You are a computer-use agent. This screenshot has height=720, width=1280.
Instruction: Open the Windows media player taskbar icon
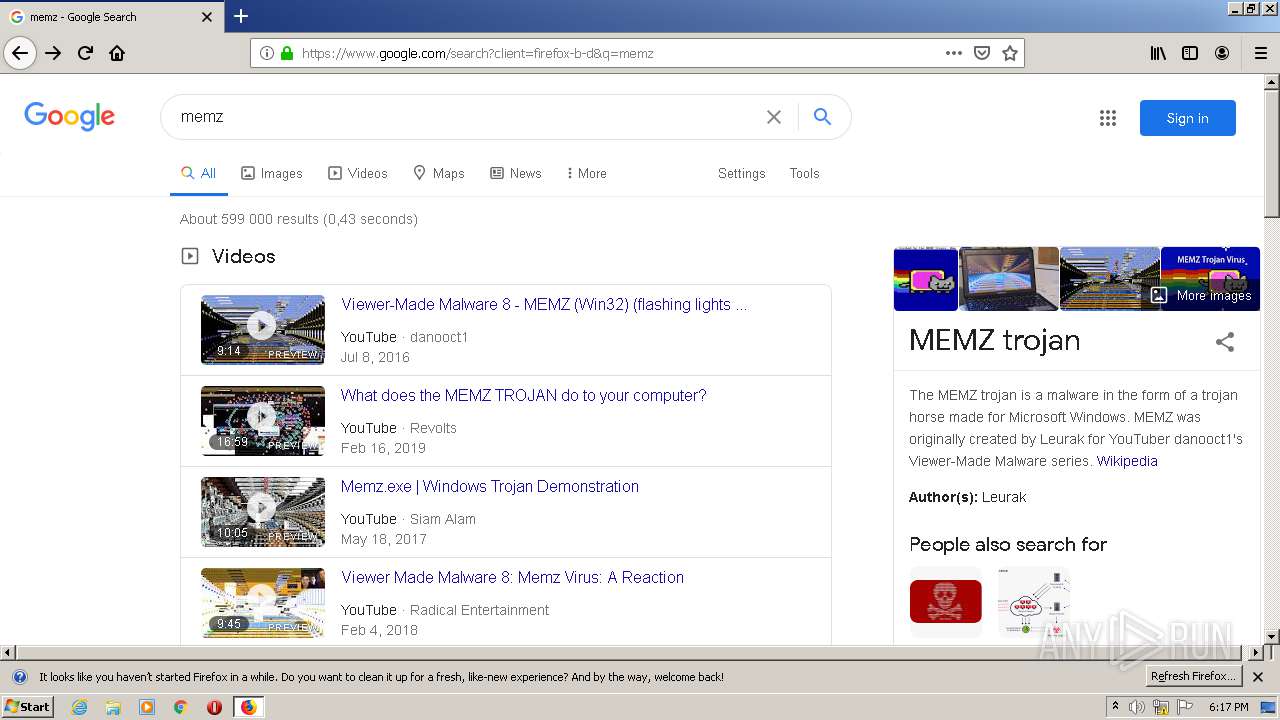tap(147, 707)
